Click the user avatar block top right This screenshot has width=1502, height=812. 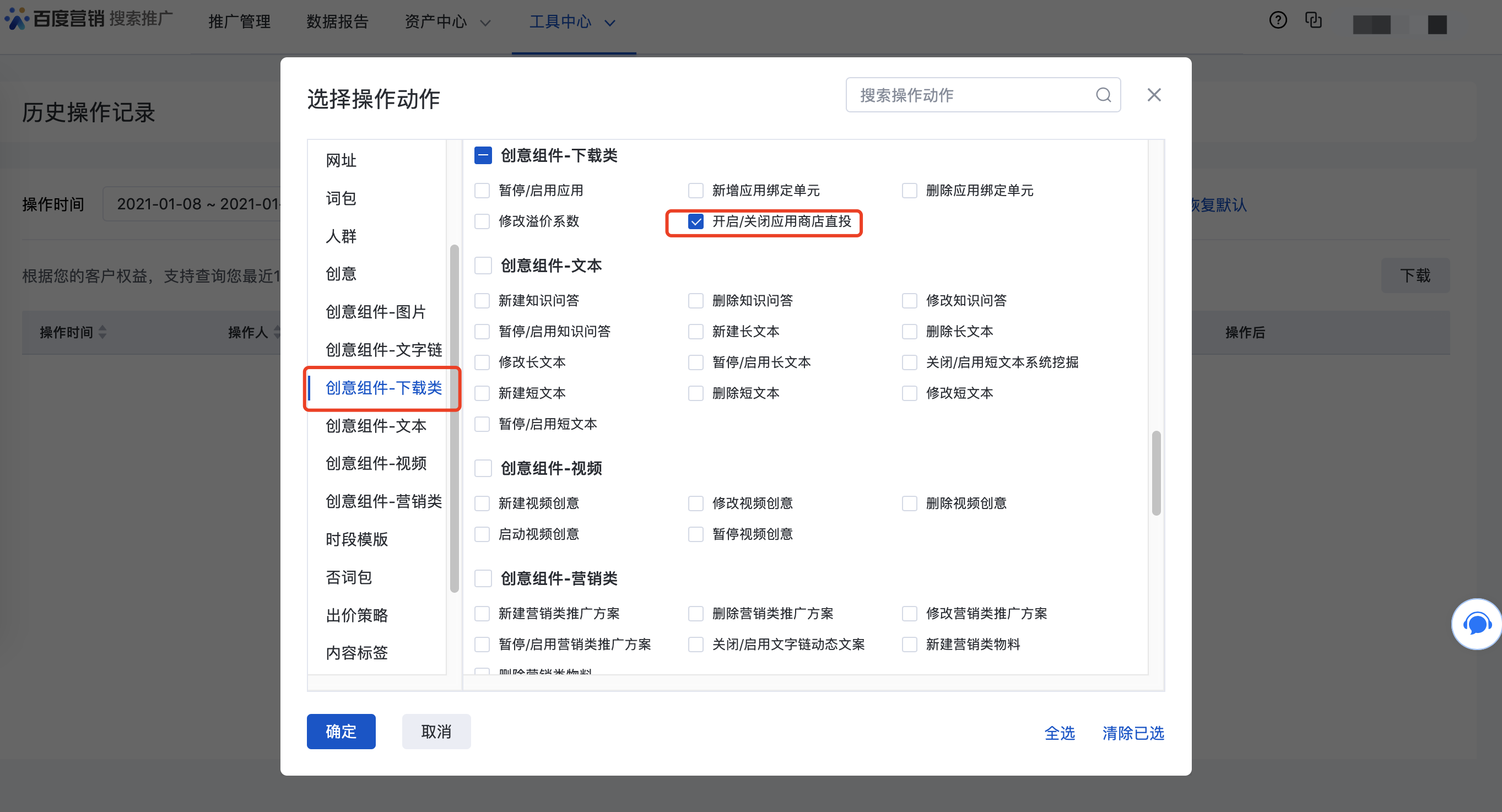tap(1436, 24)
